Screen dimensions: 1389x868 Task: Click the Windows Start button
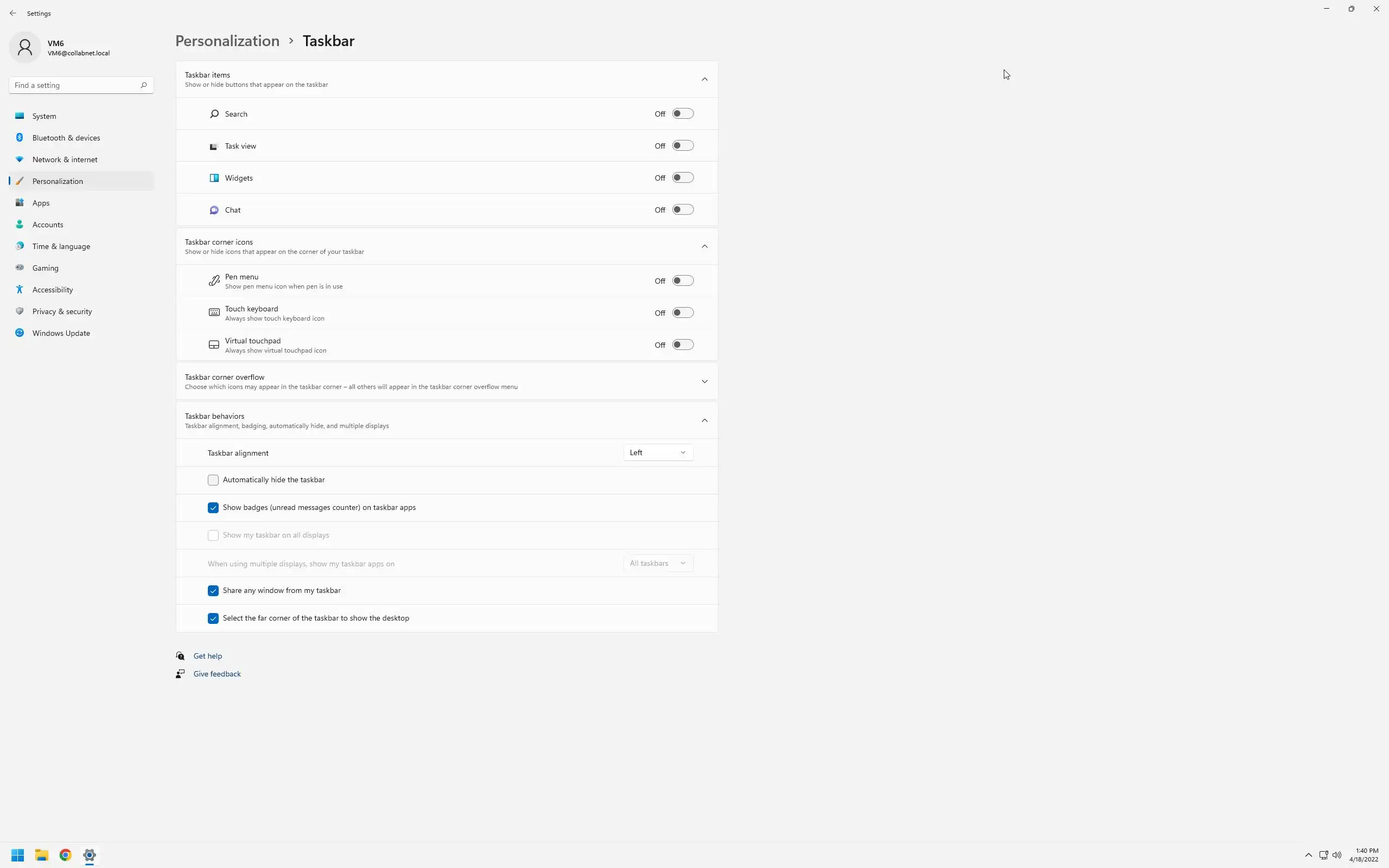(17, 855)
